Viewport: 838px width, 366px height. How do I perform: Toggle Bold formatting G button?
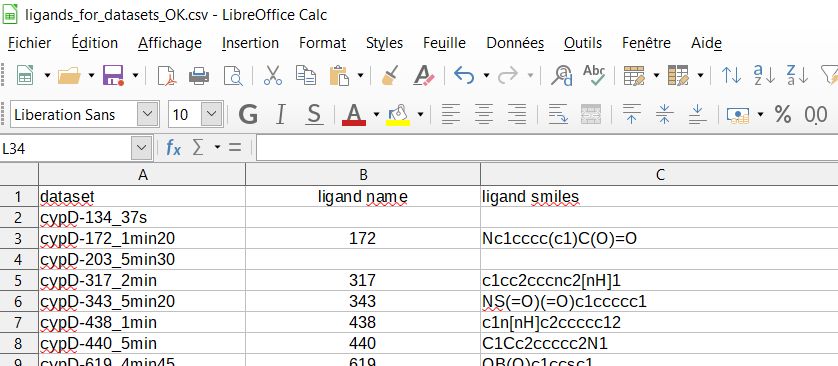[x=248, y=114]
